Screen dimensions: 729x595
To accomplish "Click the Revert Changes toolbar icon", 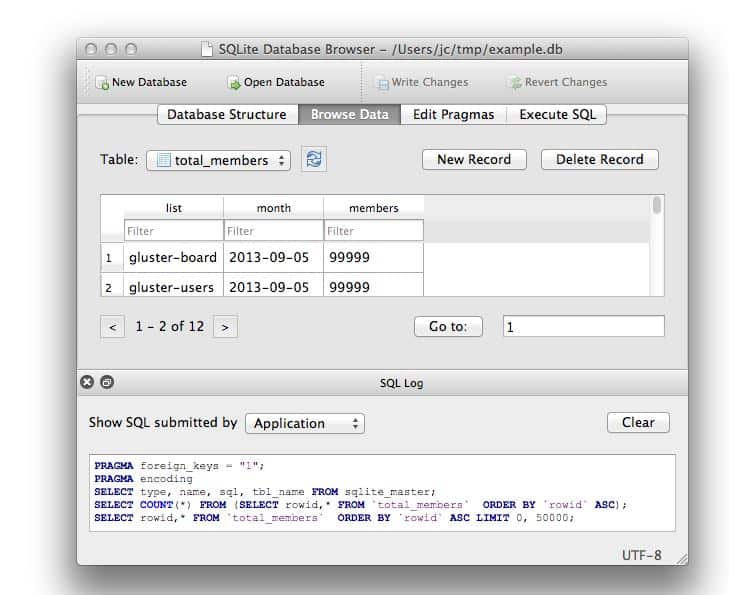I will 514,83.
